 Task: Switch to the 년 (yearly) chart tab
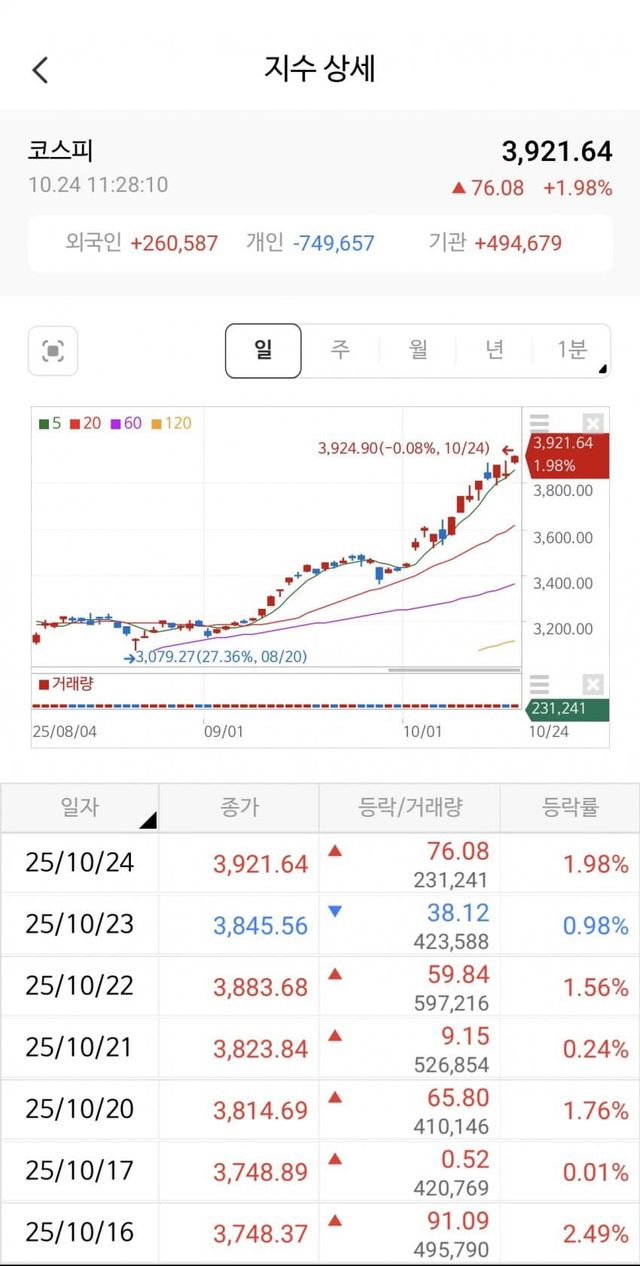click(x=495, y=350)
